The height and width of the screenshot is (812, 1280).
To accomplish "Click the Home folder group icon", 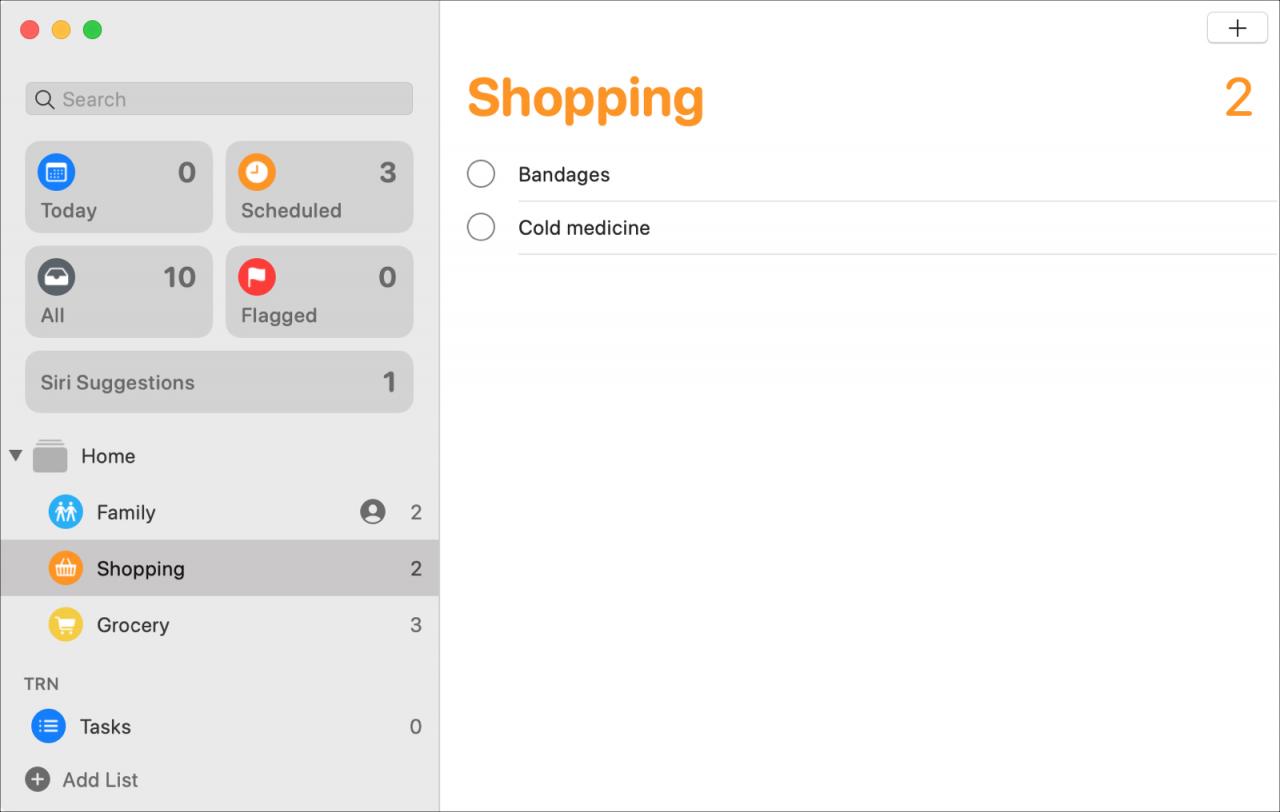I will [50, 456].
